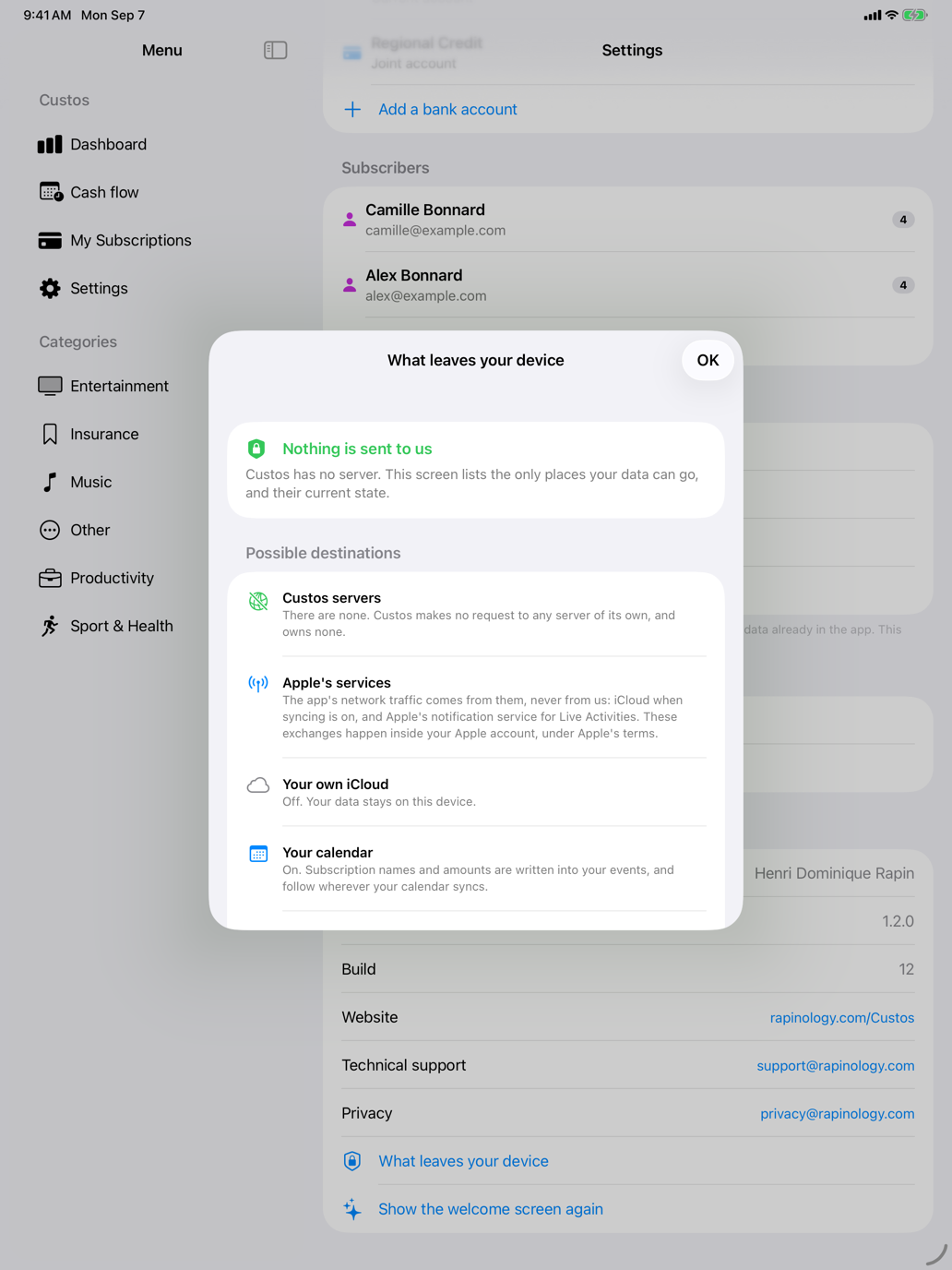
Task: Click Alex Bonnard's count badge
Action: click(903, 285)
